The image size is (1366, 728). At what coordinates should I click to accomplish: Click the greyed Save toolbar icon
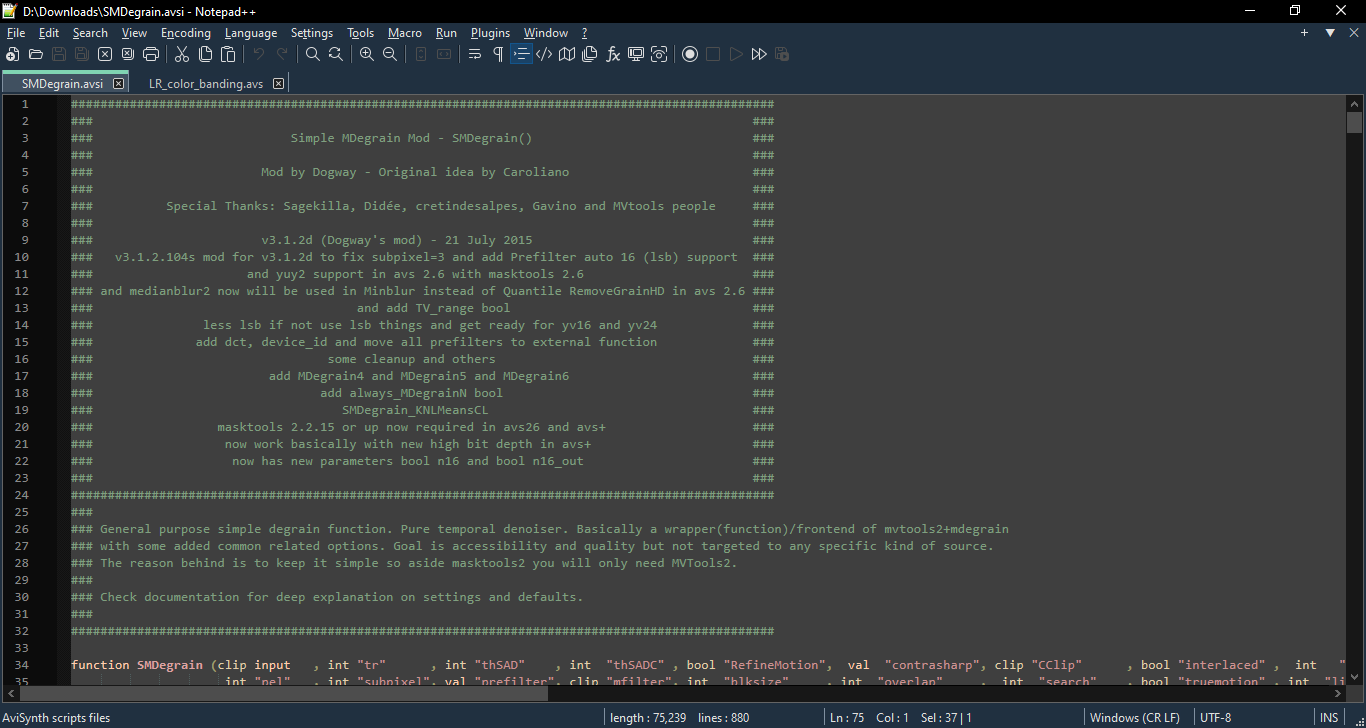click(x=59, y=54)
